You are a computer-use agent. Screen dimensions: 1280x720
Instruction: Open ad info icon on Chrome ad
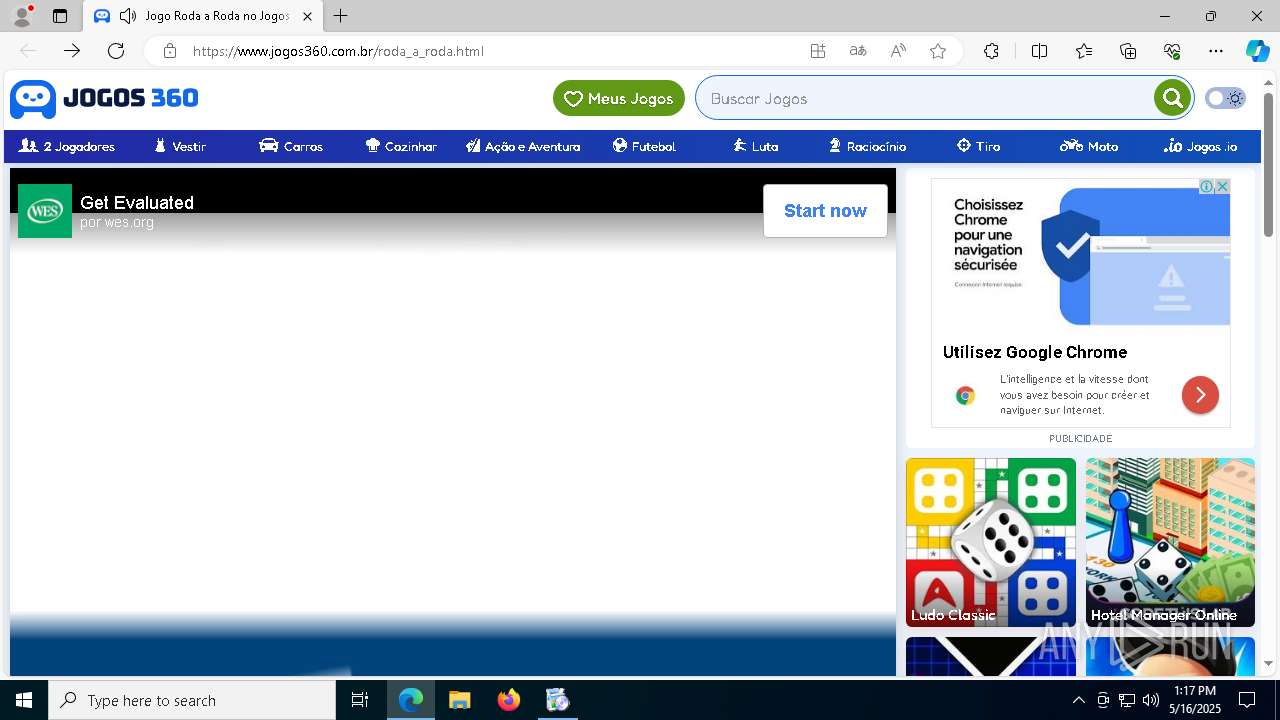pos(1207,186)
